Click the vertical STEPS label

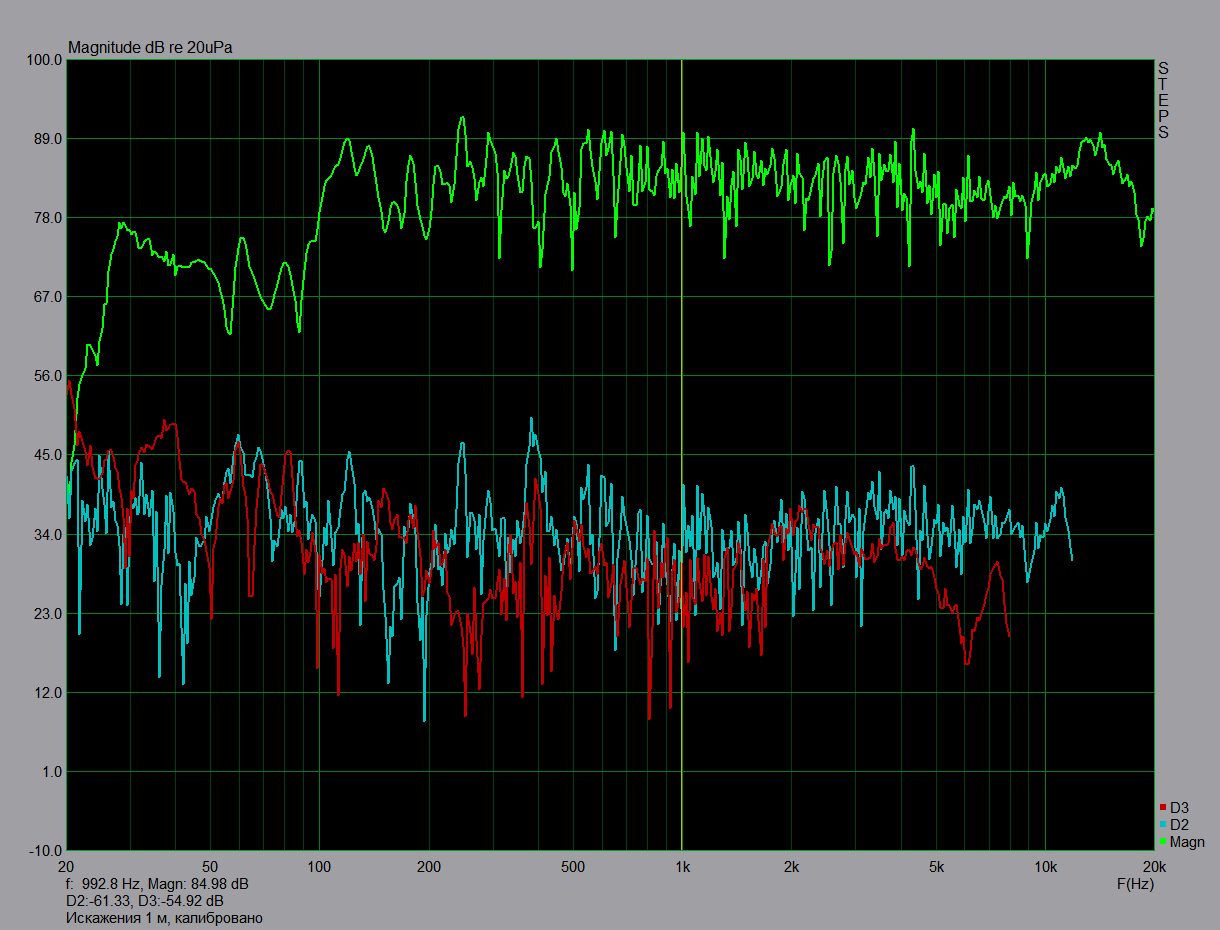(1163, 100)
